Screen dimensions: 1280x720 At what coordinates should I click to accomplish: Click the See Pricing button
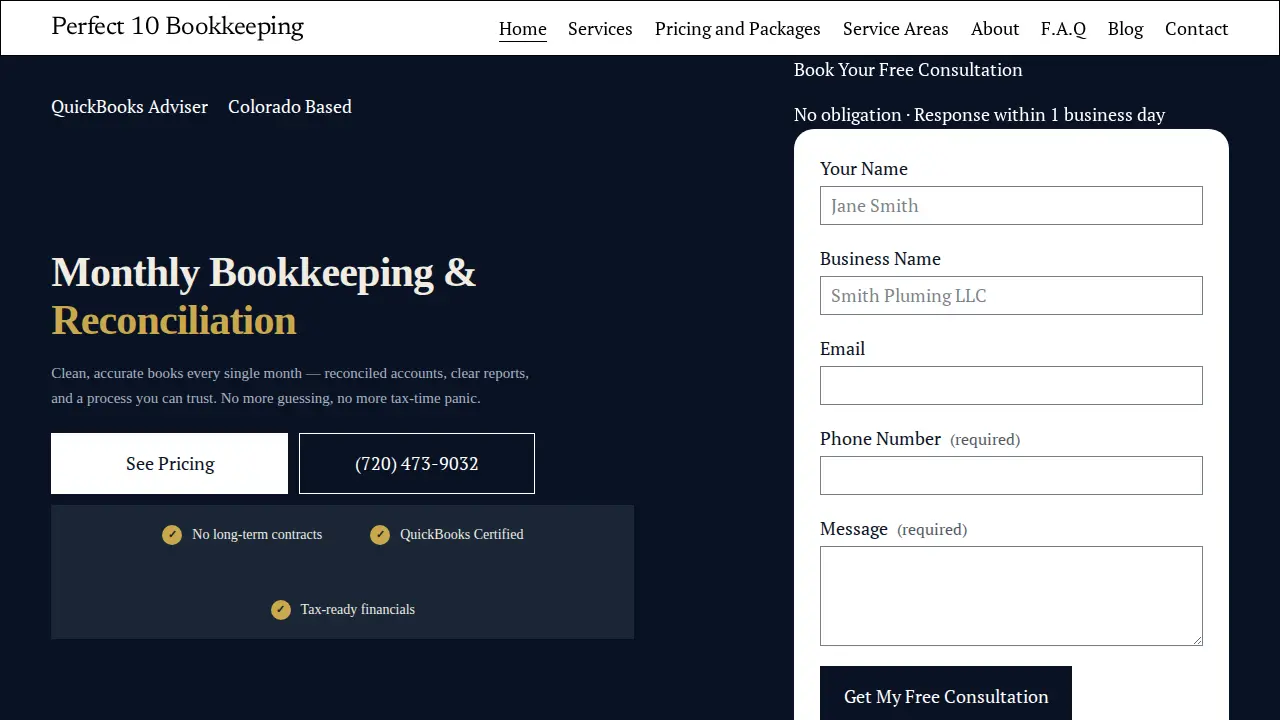[x=169, y=463]
